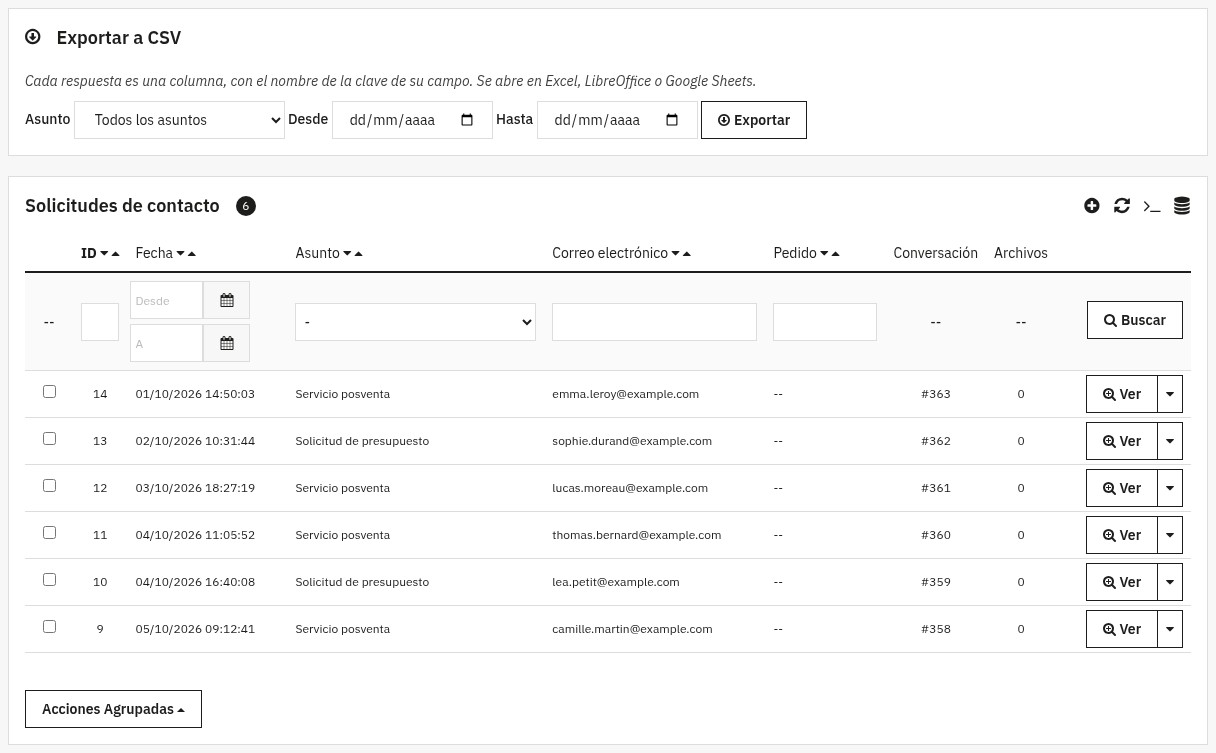Click the Buscar search button
Screen dimensions: 1216x753
(x=1135, y=320)
